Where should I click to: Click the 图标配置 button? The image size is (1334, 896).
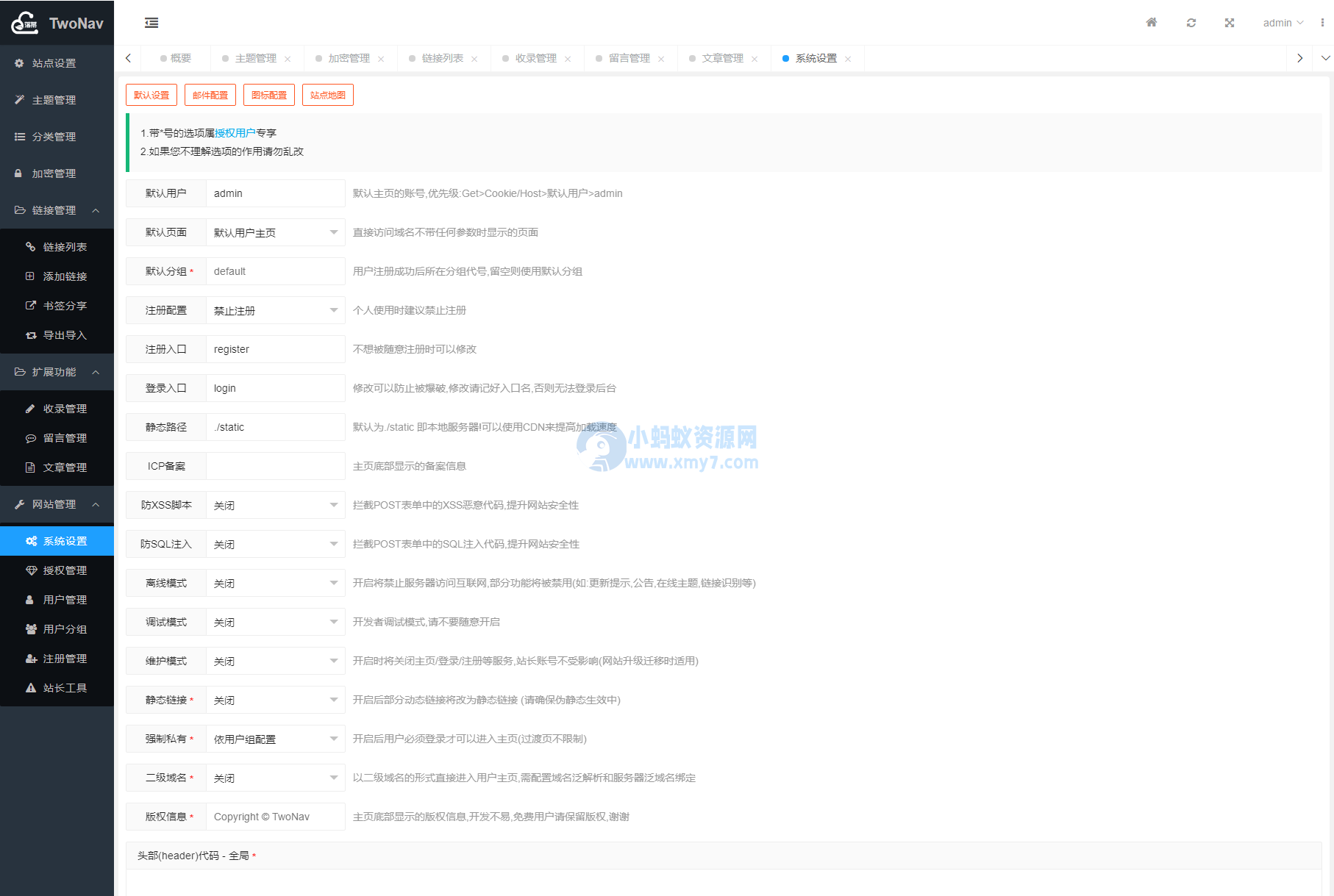(x=269, y=95)
